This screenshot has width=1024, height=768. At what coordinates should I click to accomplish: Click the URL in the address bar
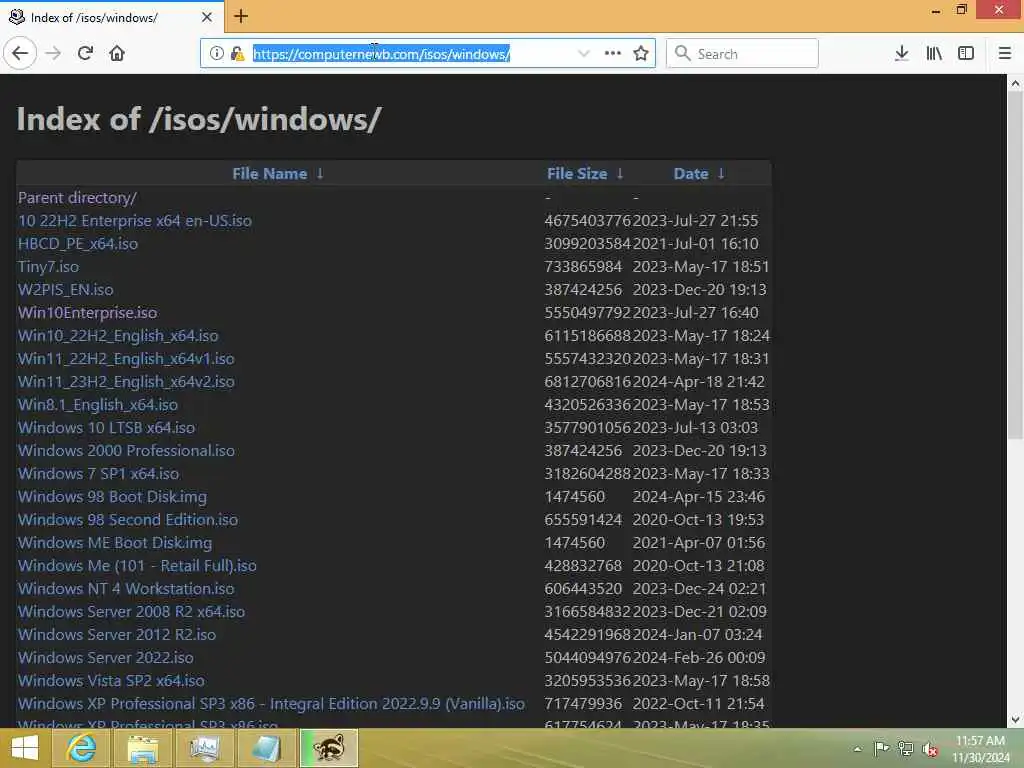(x=381, y=54)
